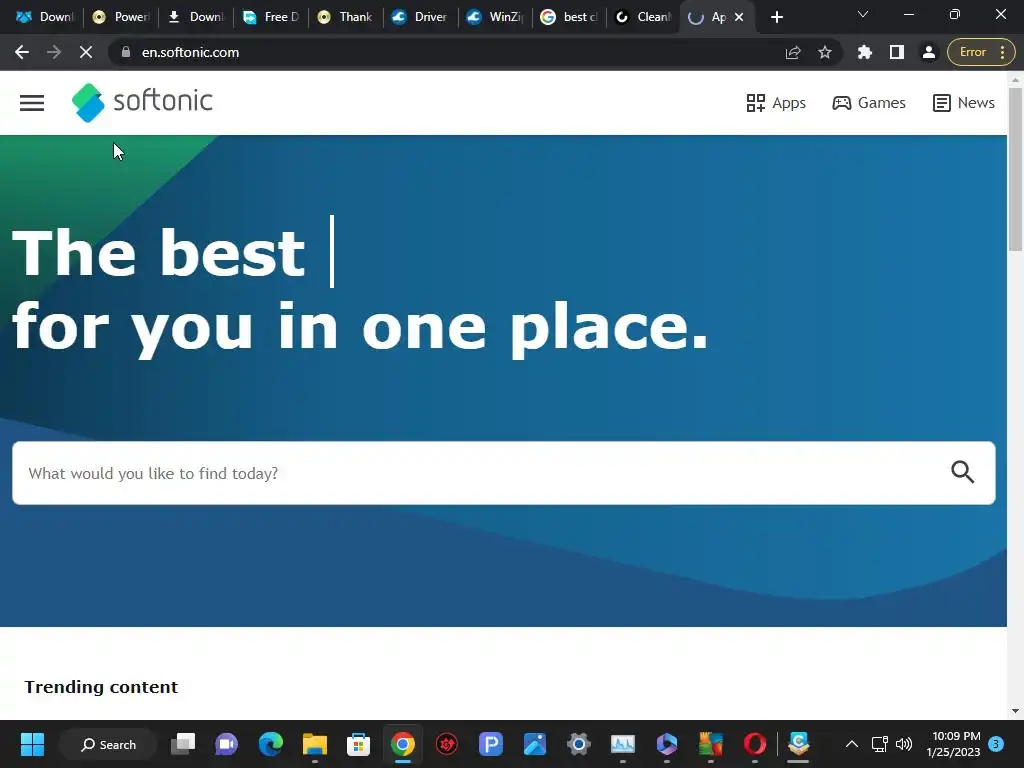
Task: Open the network status tray icon
Action: [x=880, y=744]
